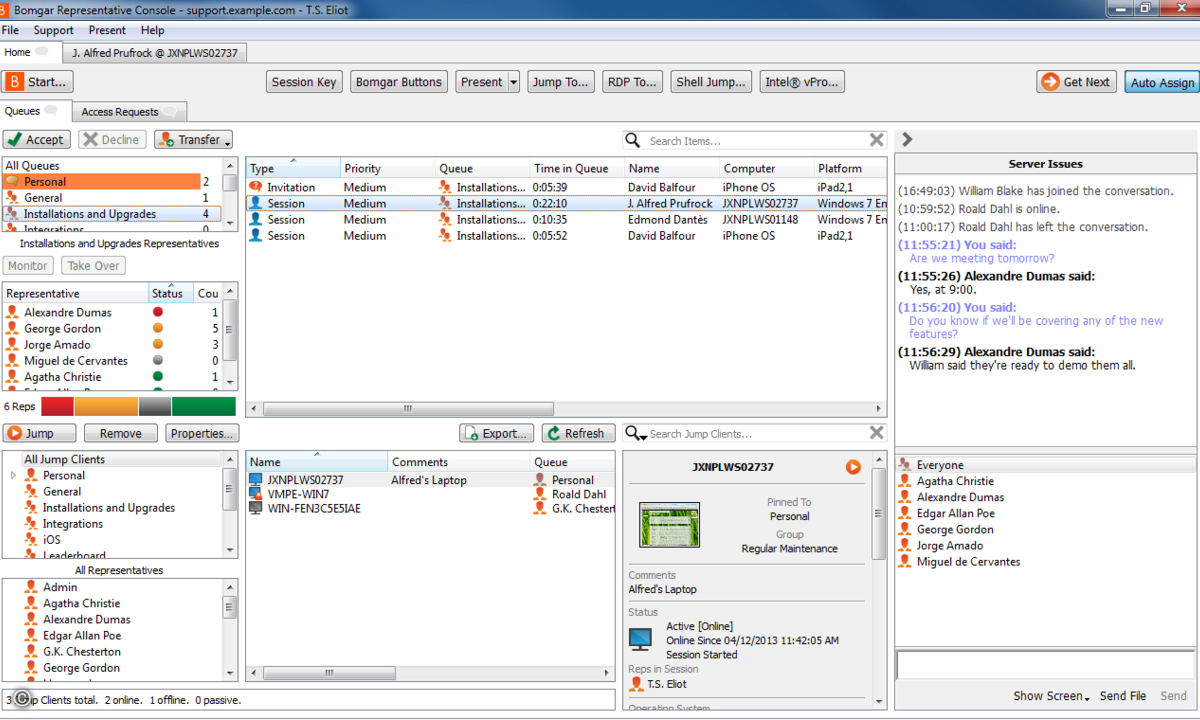Select VMPE-WIN7 Jump Client computer icon
The width and height of the screenshot is (1200, 720).
pyautogui.click(x=256, y=494)
